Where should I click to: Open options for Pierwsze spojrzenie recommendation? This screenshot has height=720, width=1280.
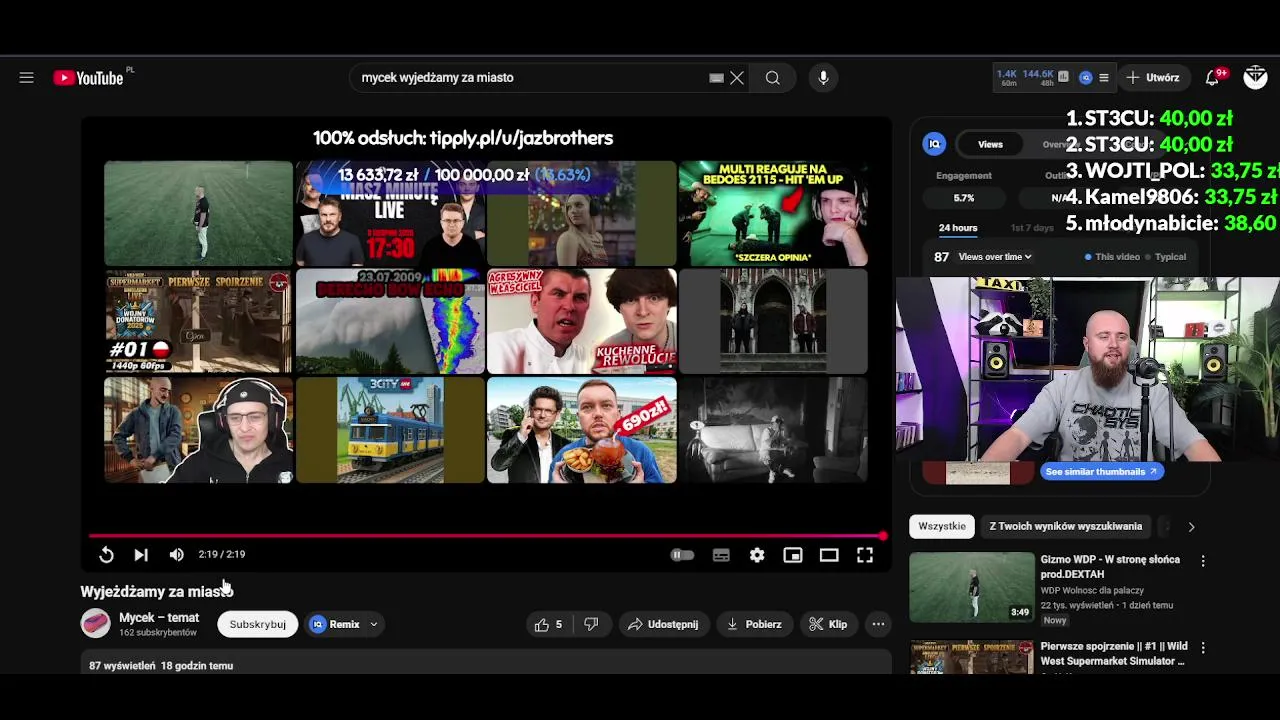click(x=1203, y=648)
